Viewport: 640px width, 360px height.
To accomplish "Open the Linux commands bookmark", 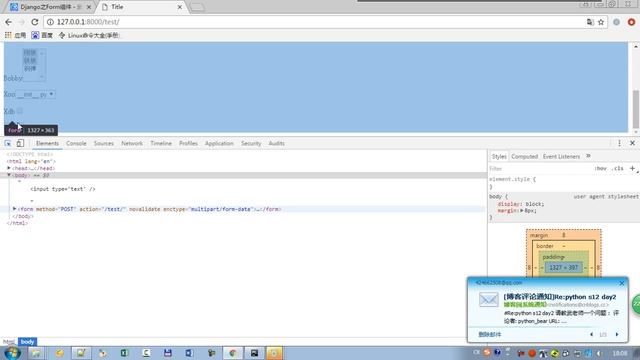I will [x=89, y=36].
